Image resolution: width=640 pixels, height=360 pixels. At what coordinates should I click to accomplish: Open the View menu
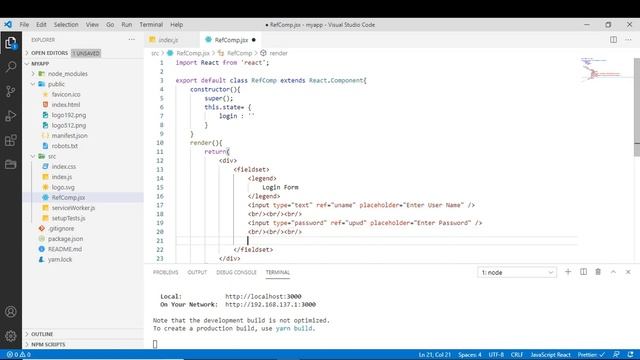click(x=92, y=24)
